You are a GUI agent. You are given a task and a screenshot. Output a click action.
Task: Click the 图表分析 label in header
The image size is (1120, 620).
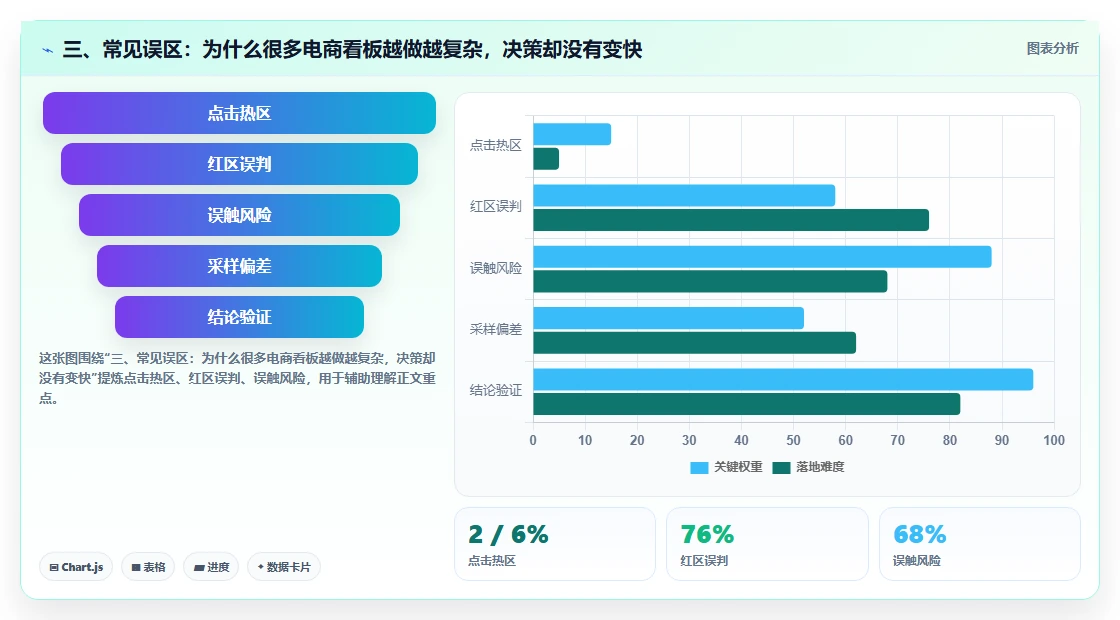coord(1052,49)
